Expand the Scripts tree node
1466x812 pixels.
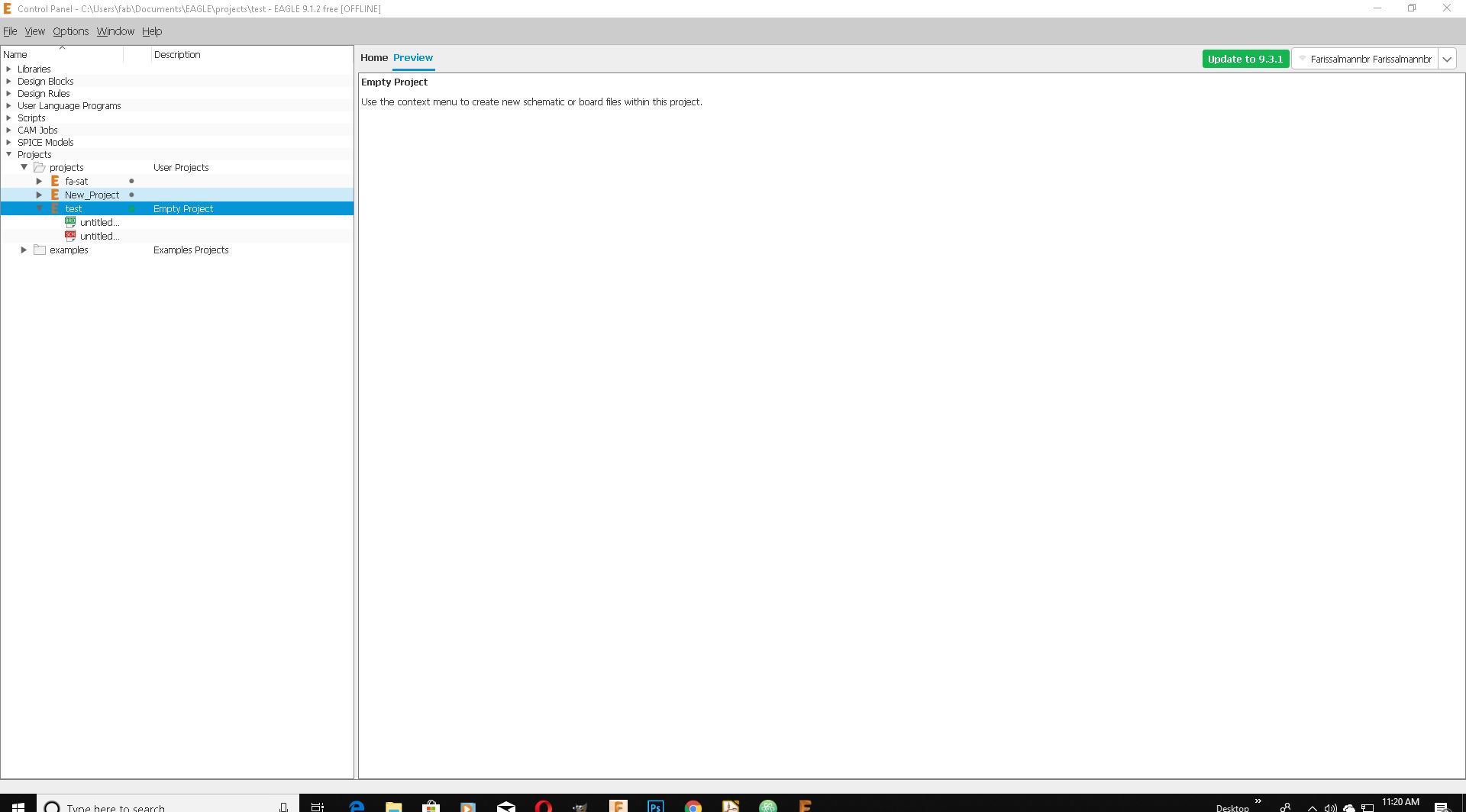click(x=9, y=118)
